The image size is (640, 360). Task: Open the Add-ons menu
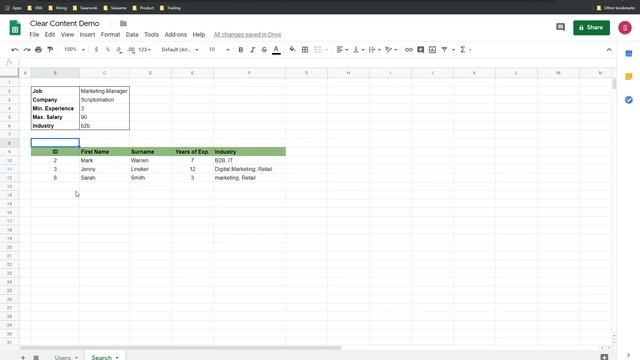point(176,35)
